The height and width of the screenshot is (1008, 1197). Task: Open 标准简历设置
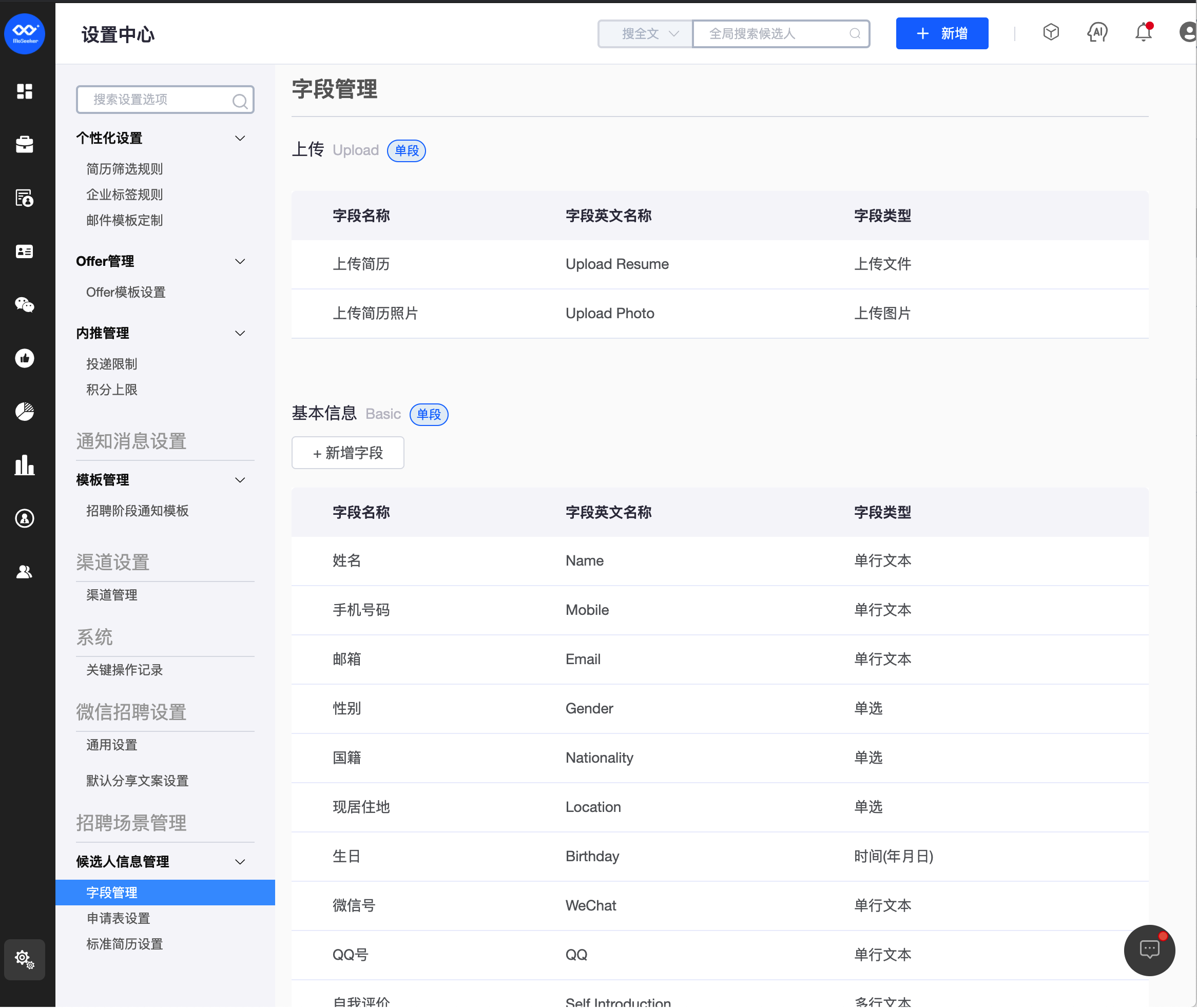(x=125, y=944)
